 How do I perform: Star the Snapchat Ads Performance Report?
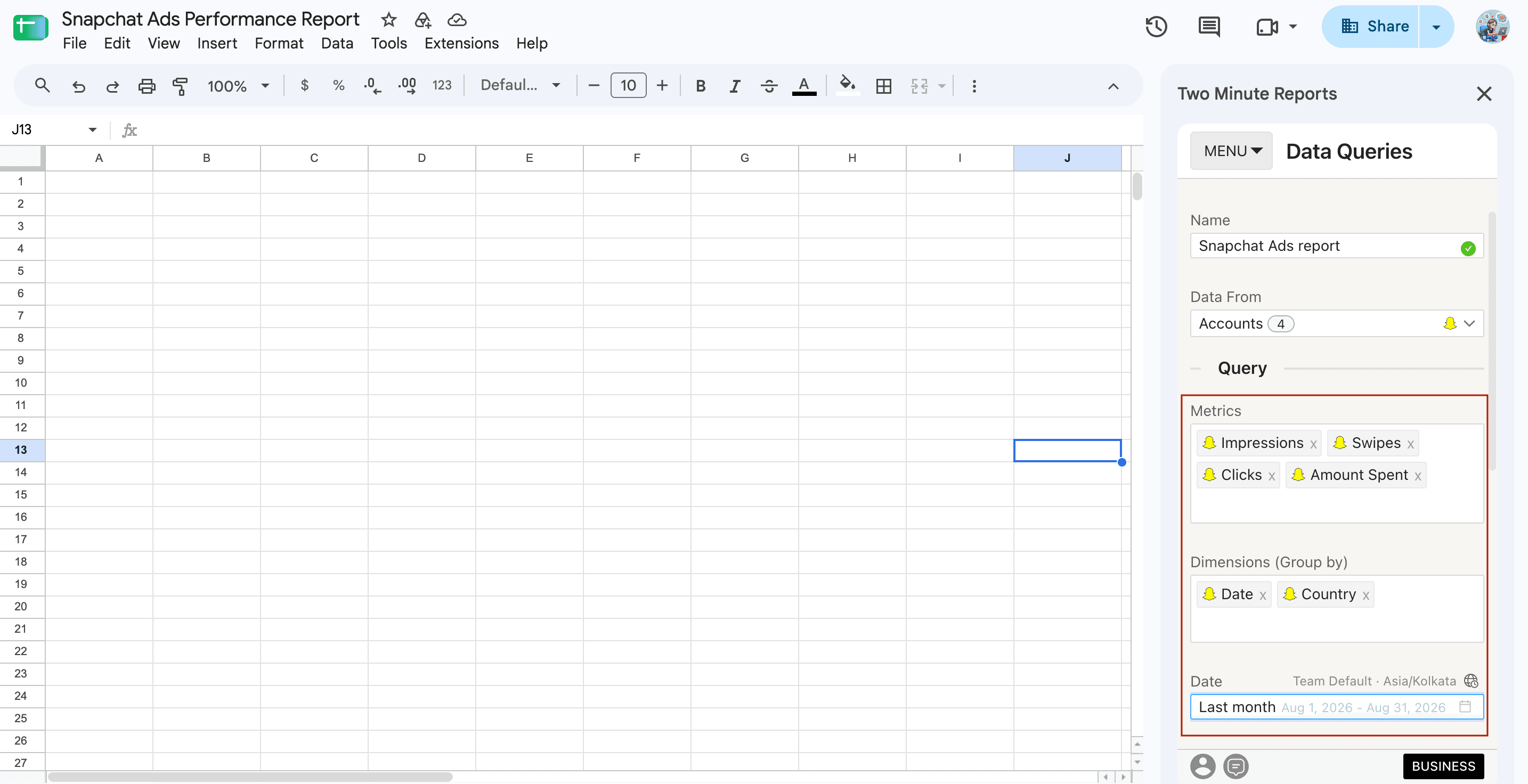(x=388, y=20)
